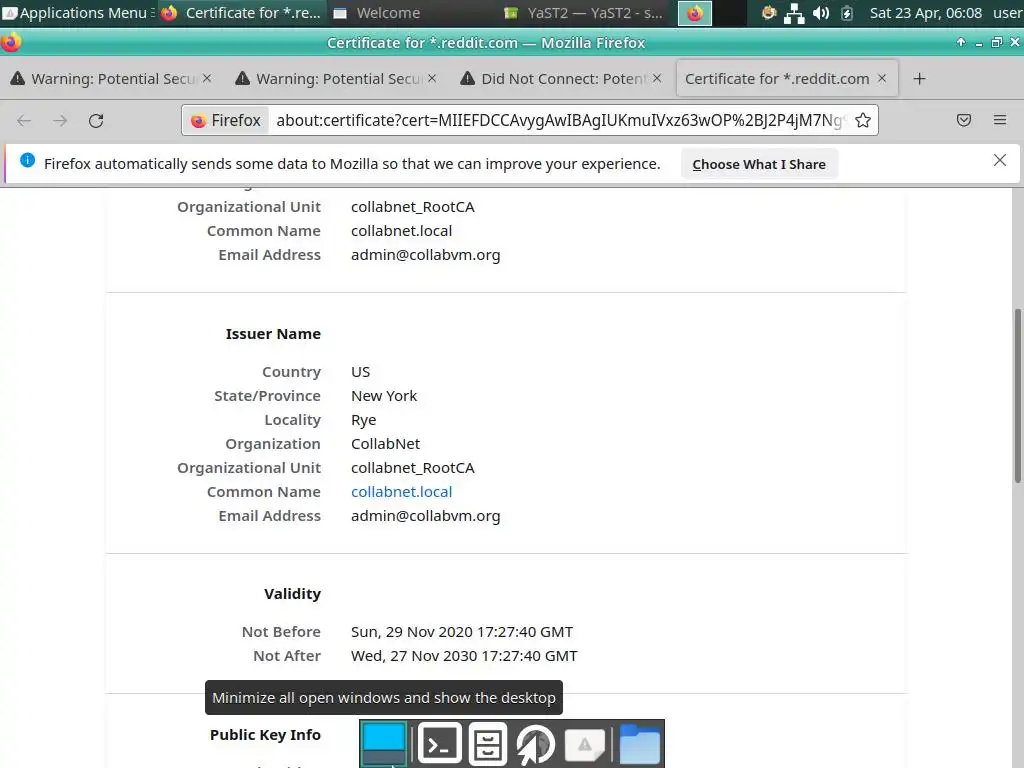Close the first Warning: Potential Security tab
Viewport: 1024px width, 768px height.
point(207,78)
